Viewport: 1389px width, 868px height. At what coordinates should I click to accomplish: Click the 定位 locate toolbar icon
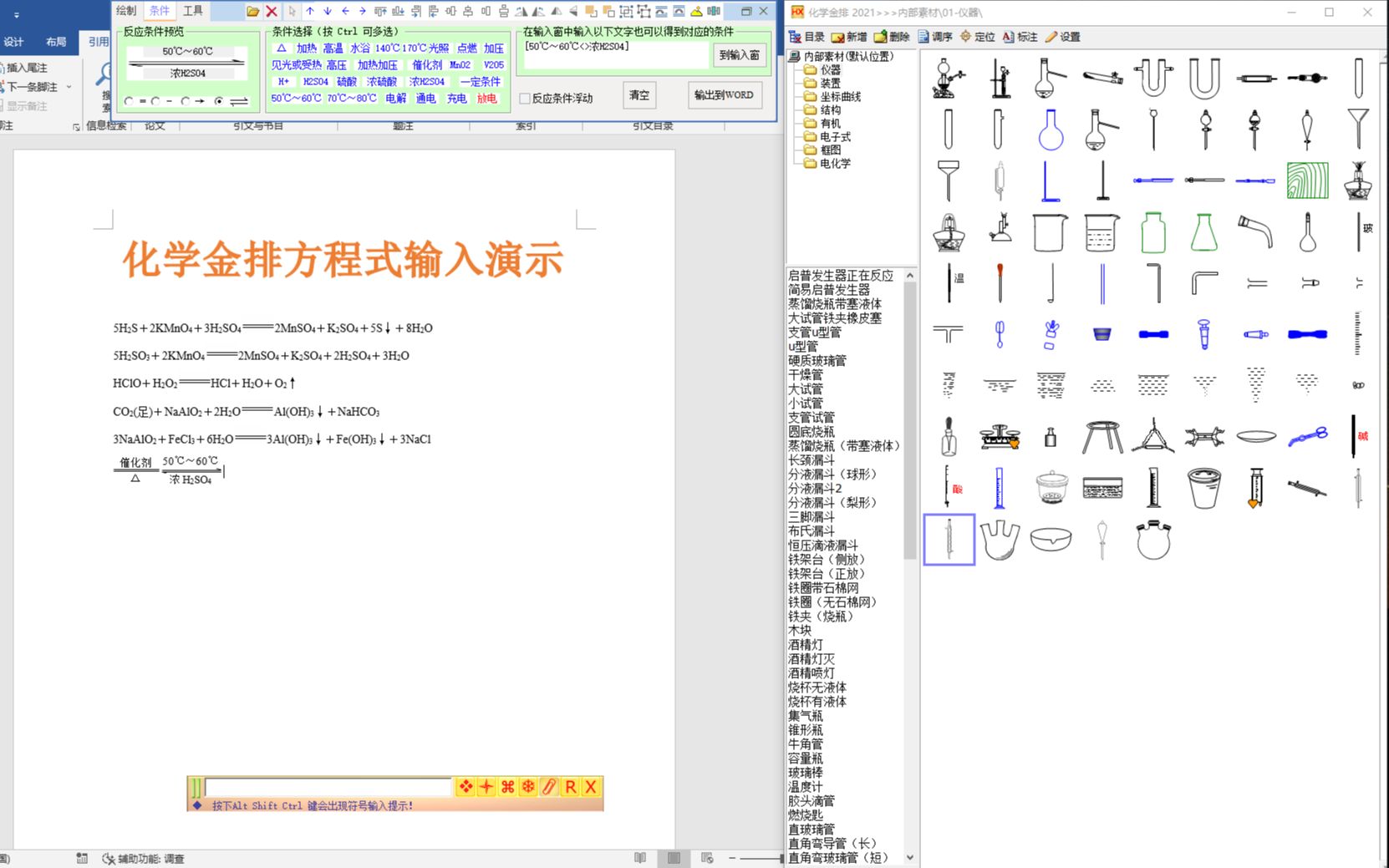coord(978,37)
